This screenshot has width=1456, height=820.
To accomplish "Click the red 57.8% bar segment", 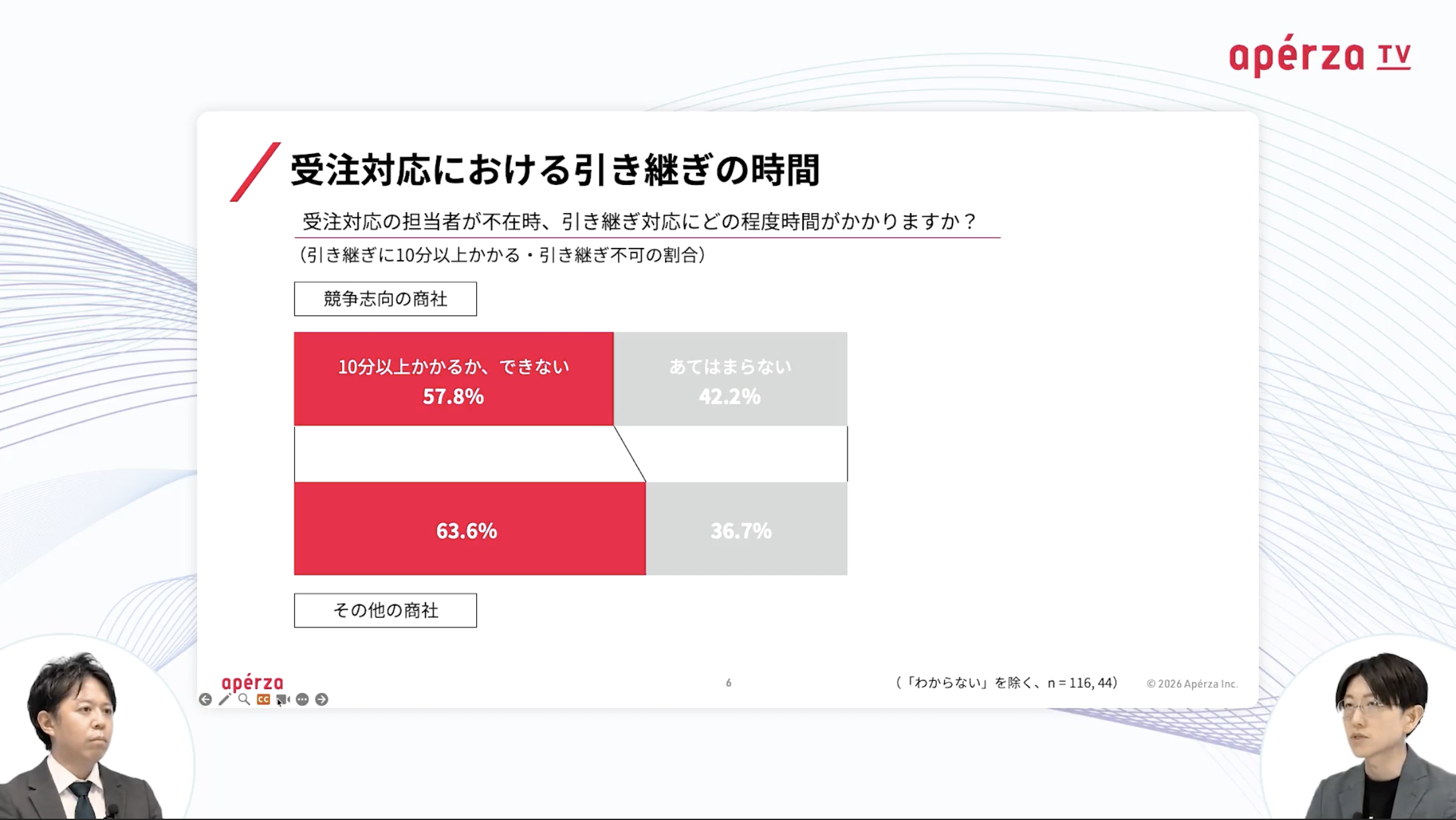I will point(453,379).
